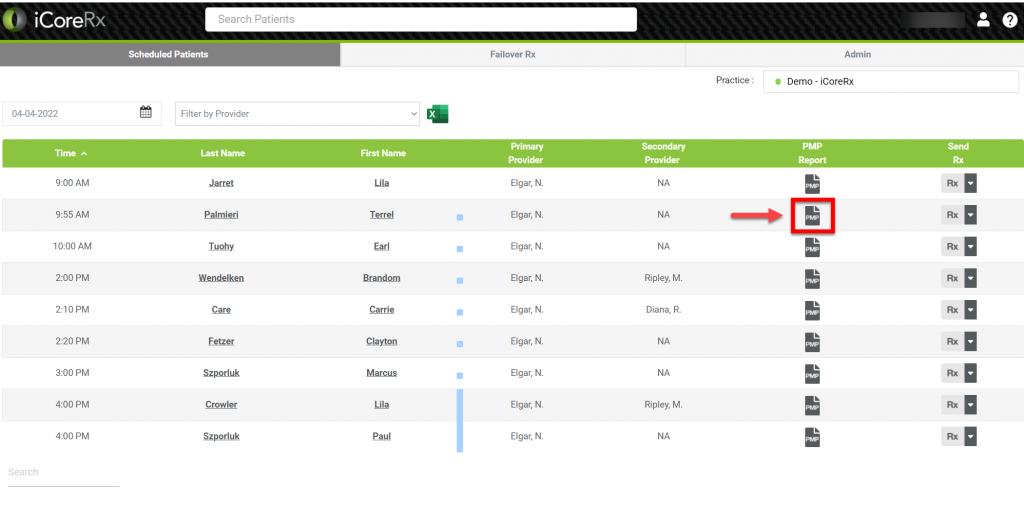Expand Rx dropdown arrow for Care row

click(x=970, y=310)
